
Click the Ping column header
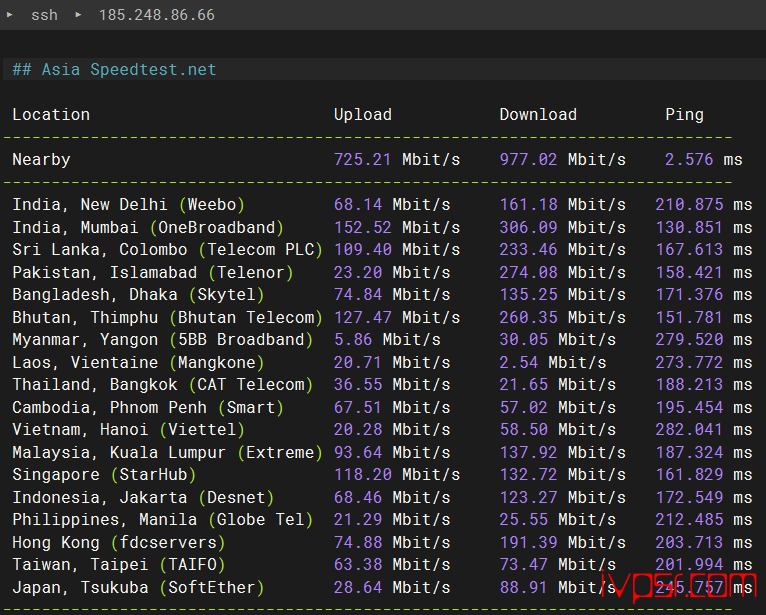tap(684, 114)
